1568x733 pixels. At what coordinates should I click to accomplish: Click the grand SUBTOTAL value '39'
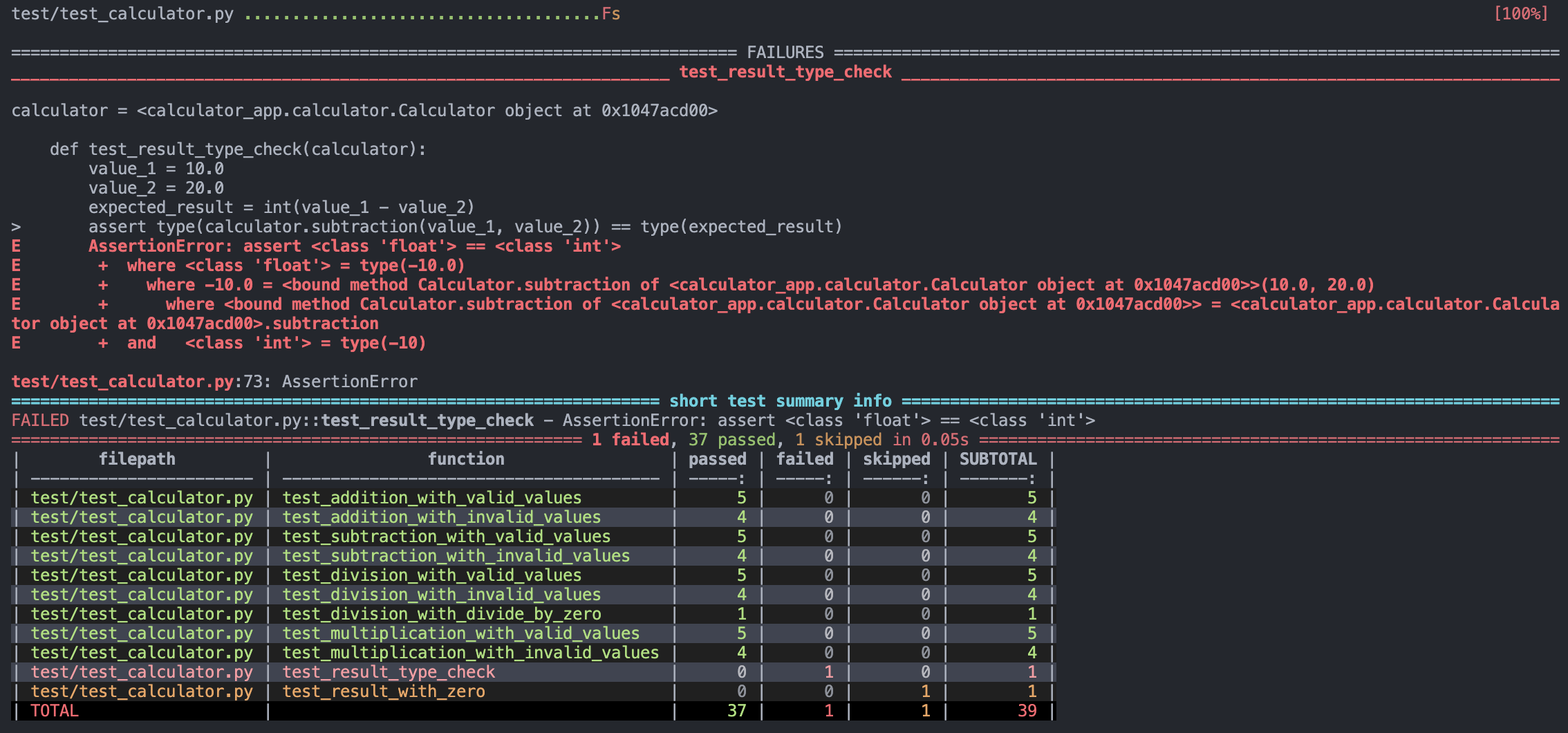(1027, 711)
